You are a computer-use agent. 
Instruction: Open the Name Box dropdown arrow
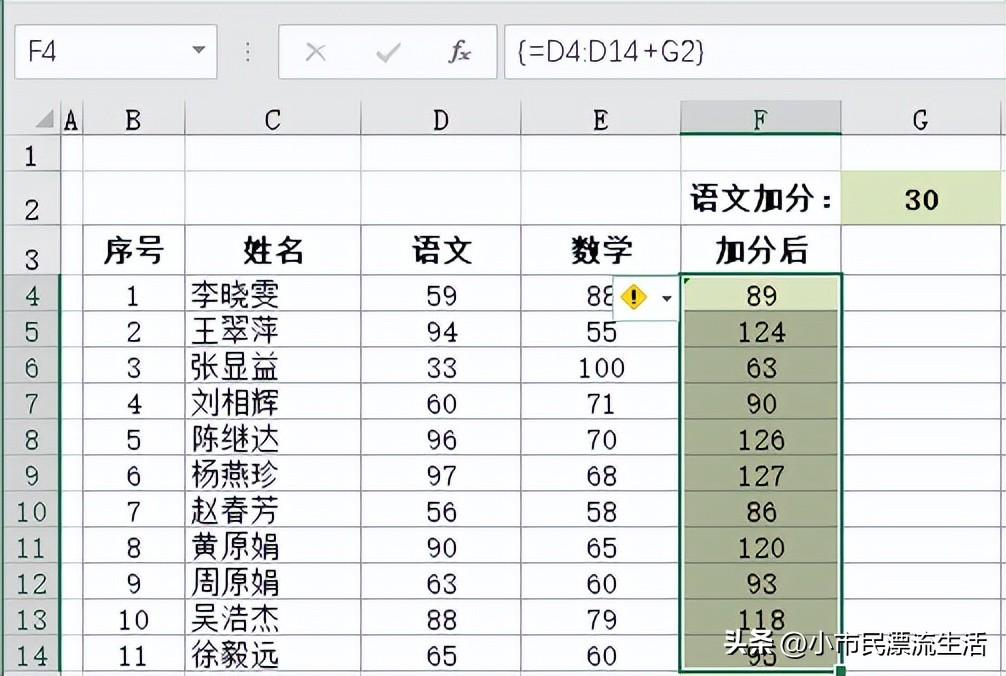pyautogui.click(x=199, y=50)
